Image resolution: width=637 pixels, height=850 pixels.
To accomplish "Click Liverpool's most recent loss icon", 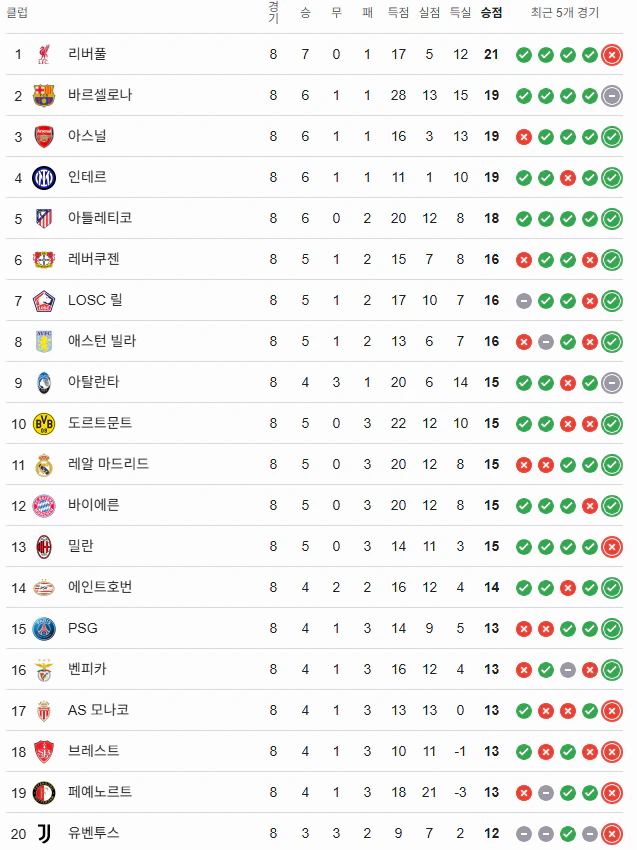I will click(x=612, y=55).
